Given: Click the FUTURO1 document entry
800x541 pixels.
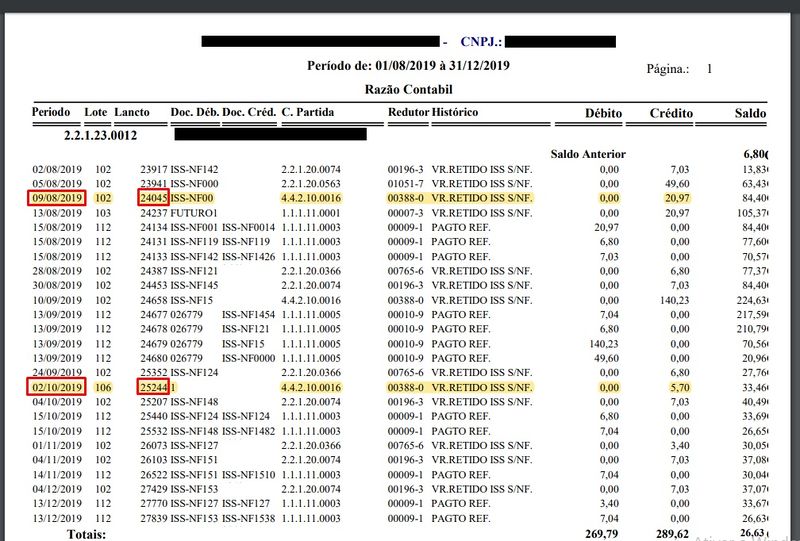Looking at the screenshot, I should pos(194,213).
